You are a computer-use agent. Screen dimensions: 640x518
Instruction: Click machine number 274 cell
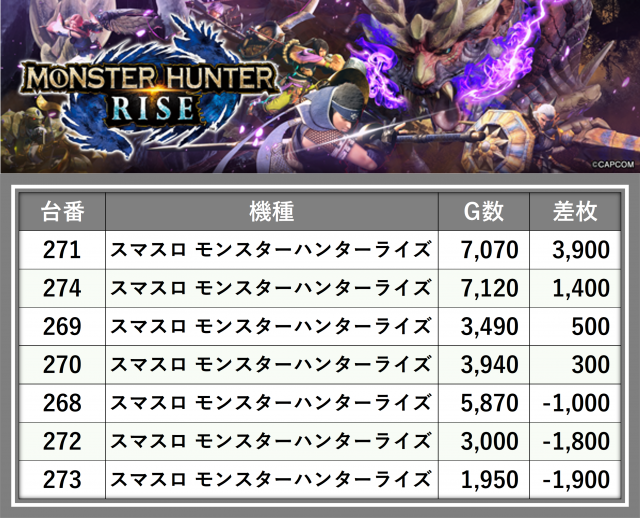click(61, 288)
